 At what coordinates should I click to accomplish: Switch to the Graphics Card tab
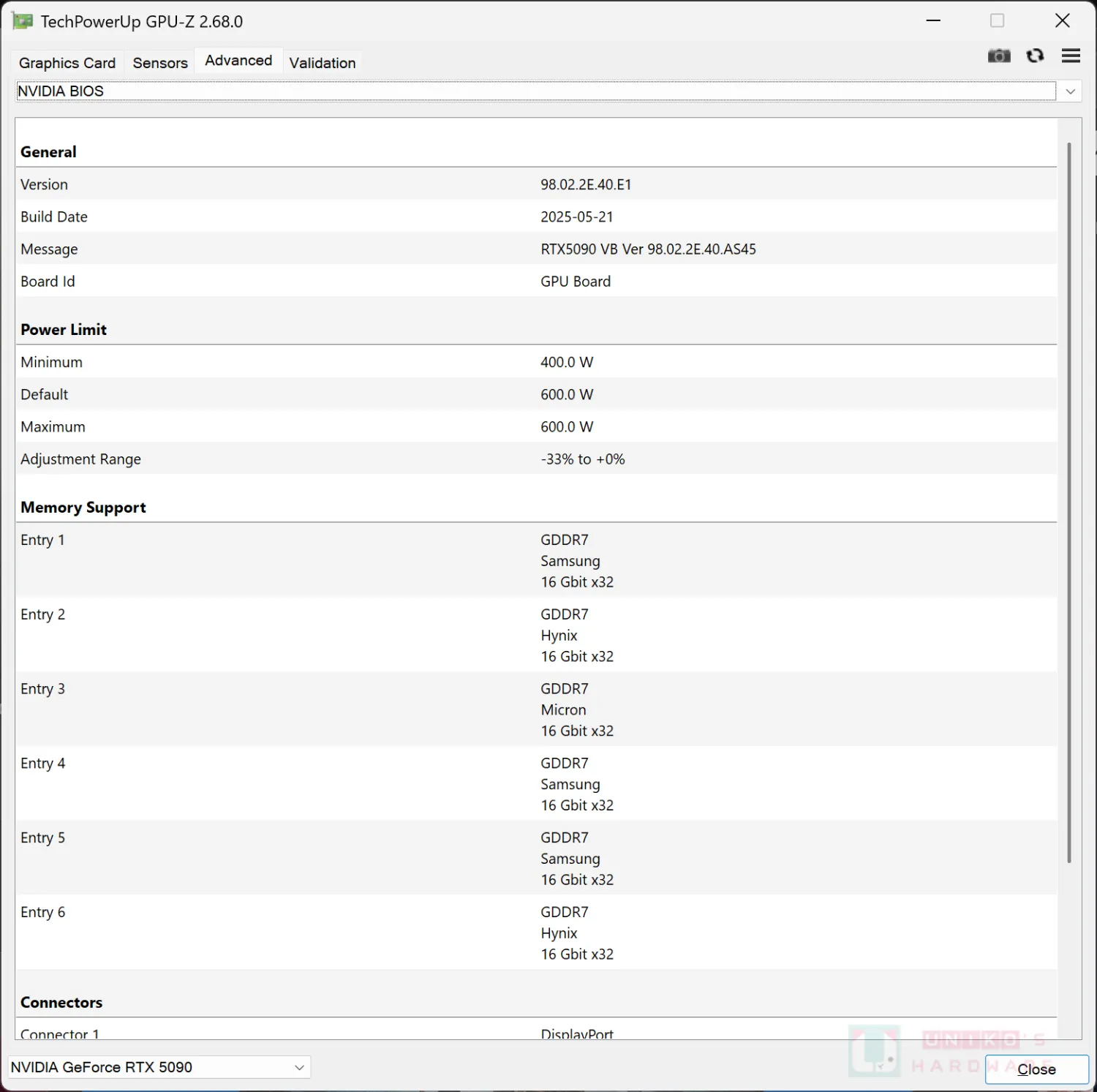pyautogui.click(x=67, y=63)
